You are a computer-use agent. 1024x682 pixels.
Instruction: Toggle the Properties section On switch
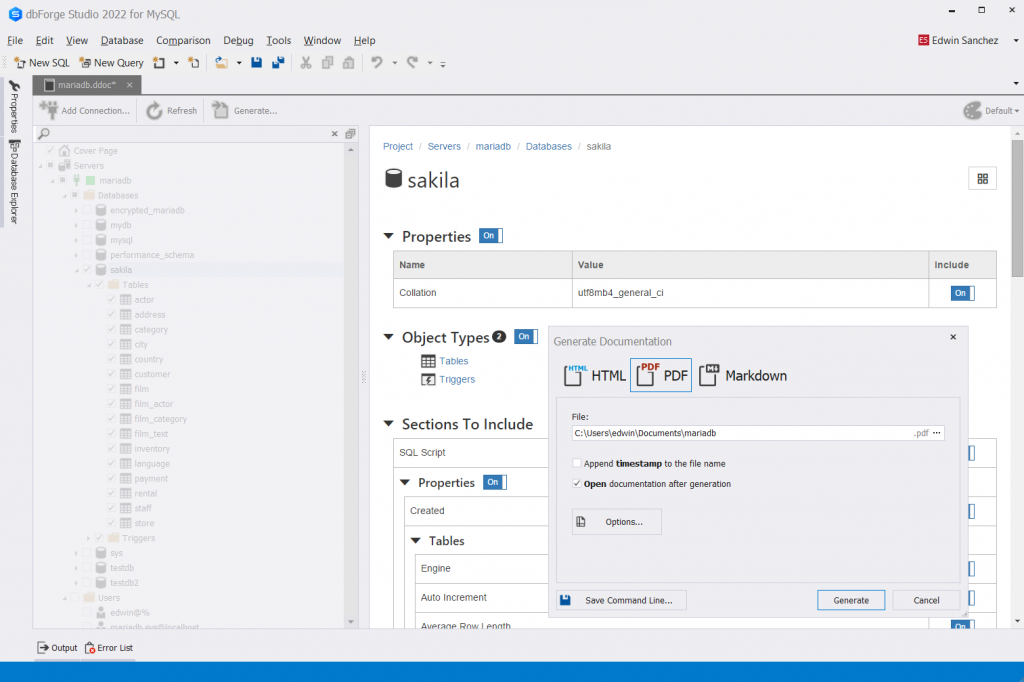click(490, 236)
